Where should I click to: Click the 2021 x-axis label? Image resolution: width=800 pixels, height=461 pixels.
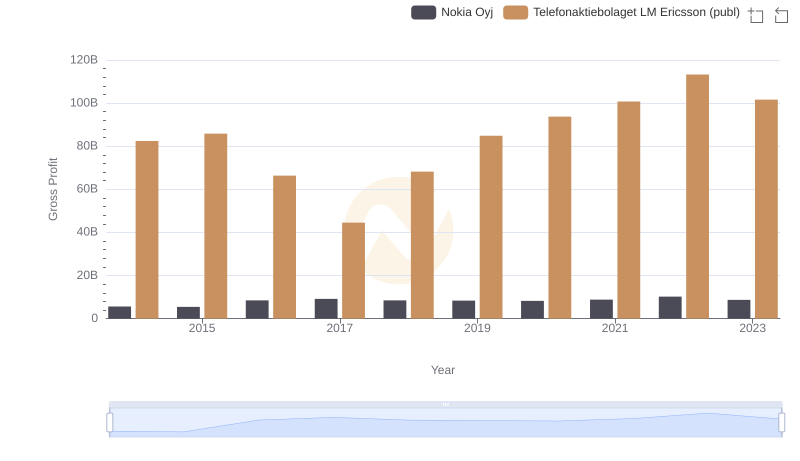615,328
